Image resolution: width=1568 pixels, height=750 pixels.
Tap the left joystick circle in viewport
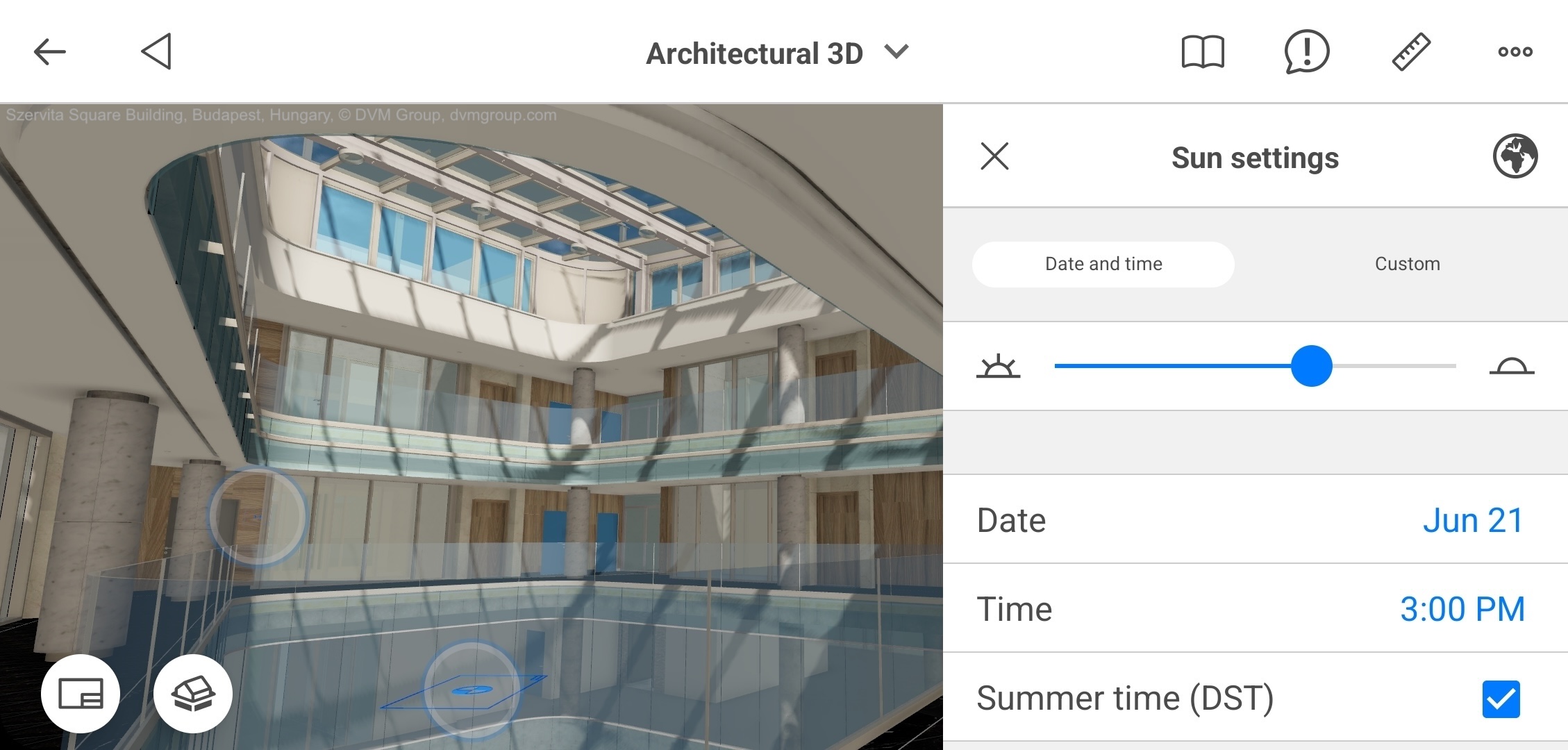257,516
